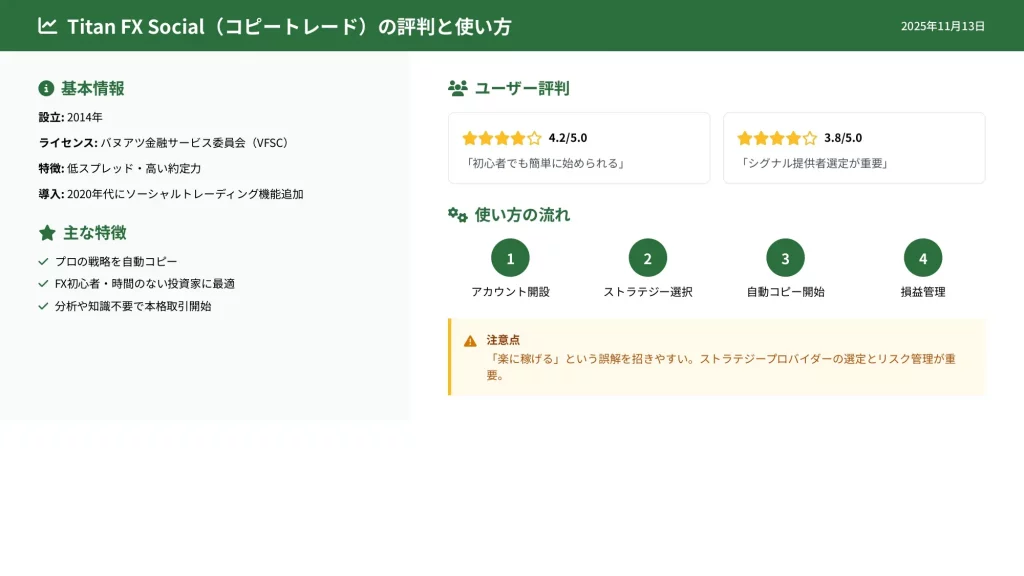This screenshot has width=1024, height=576.
Task: Open the 「シグナル提供者選定が重要」 review card
Action: tap(854, 148)
